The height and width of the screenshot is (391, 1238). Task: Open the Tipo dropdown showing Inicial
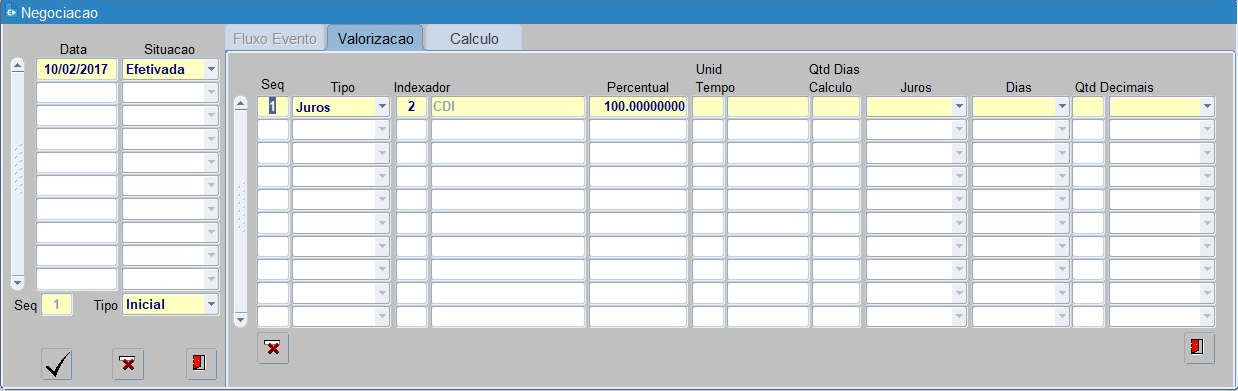coord(210,304)
